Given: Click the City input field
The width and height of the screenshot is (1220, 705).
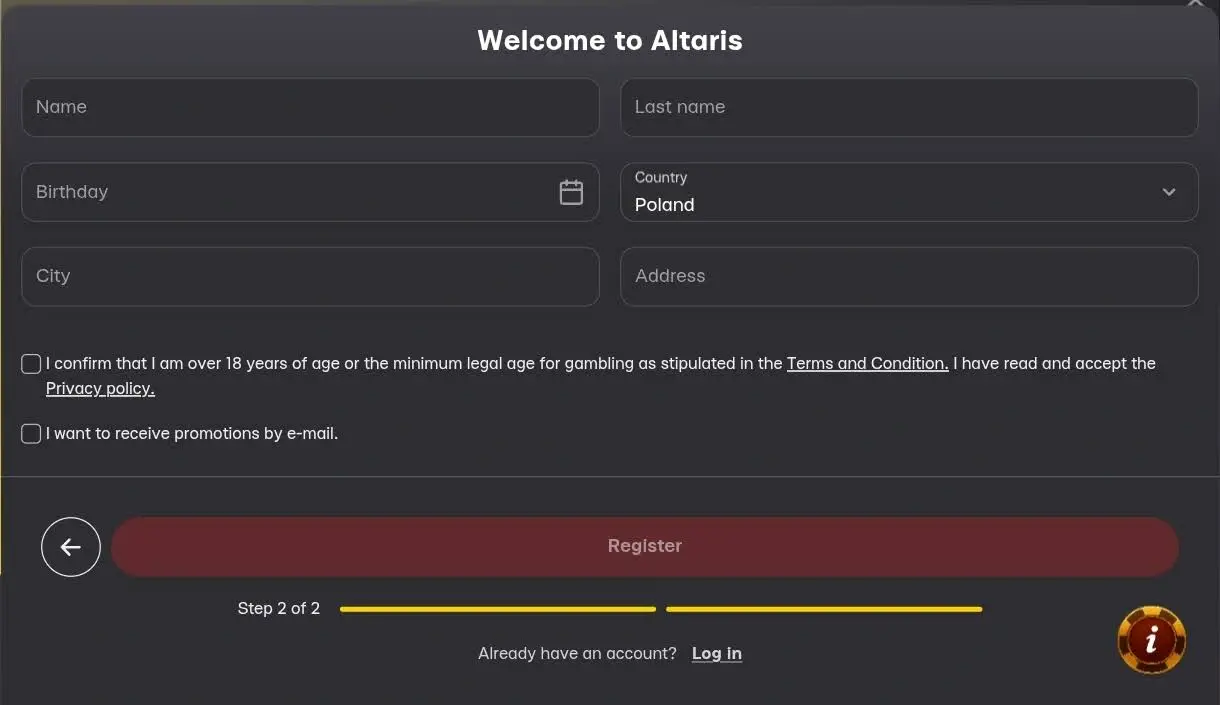Looking at the screenshot, I should 310,277.
